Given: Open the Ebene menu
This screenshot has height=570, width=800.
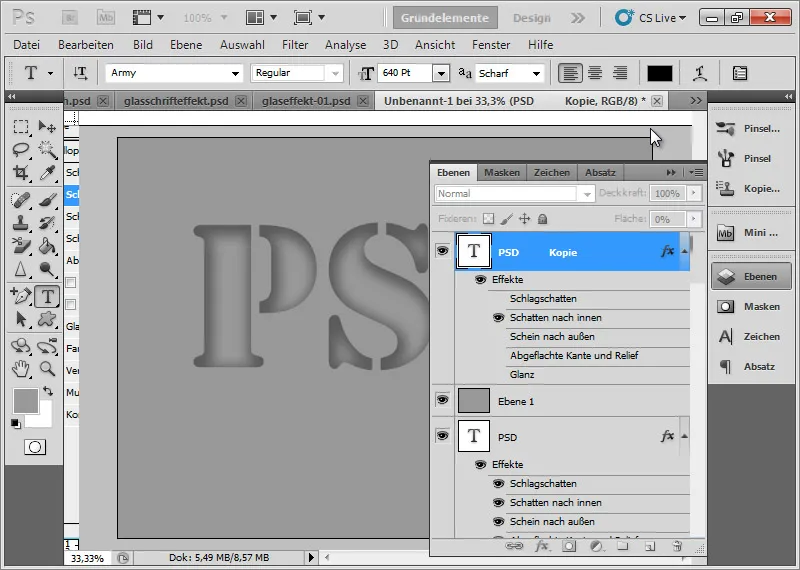Looking at the screenshot, I should pyautogui.click(x=186, y=45).
